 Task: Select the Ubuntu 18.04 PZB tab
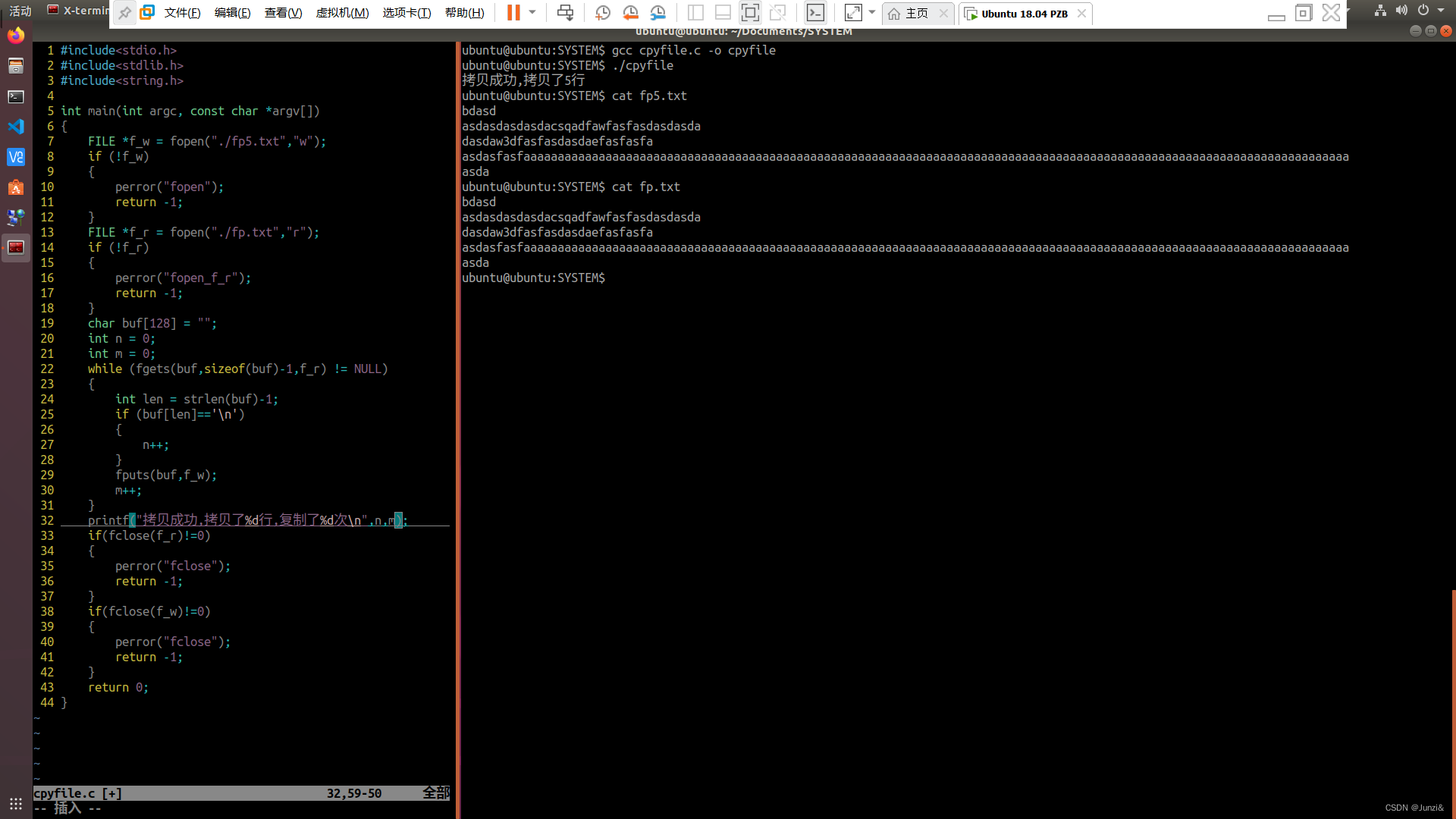(1024, 14)
